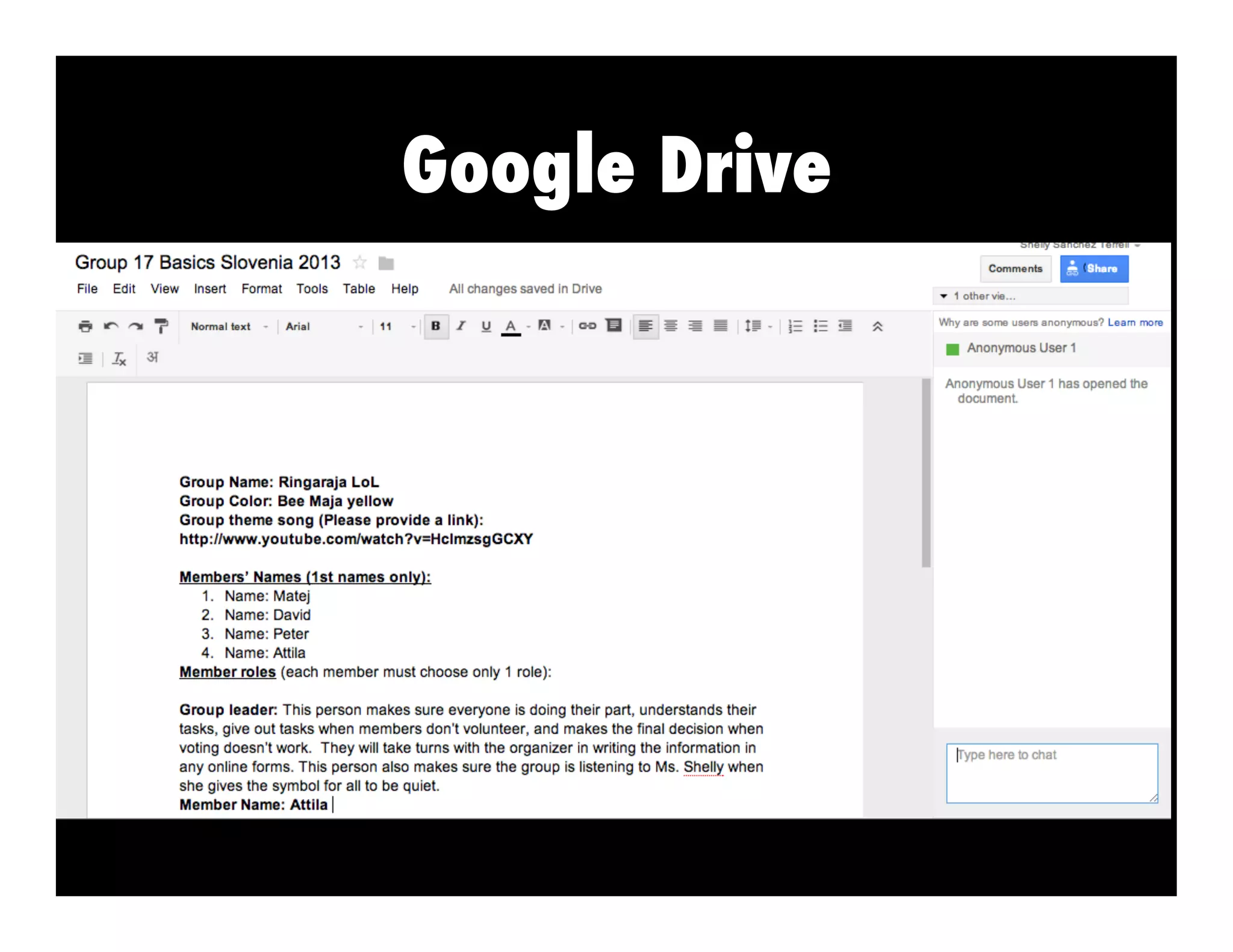Click the Group 17 Basics Slovenia 2013 title
This screenshot has height=952, width=1233.
tap(208, 262)
